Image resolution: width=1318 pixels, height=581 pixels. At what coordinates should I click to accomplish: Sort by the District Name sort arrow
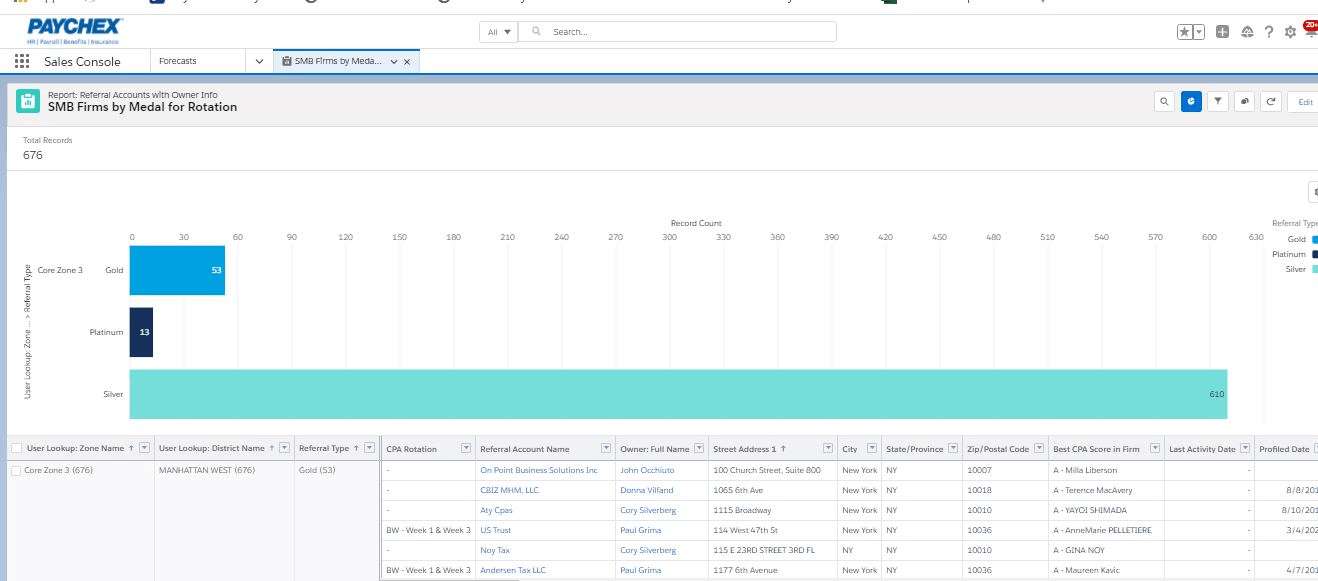(272, 449)
